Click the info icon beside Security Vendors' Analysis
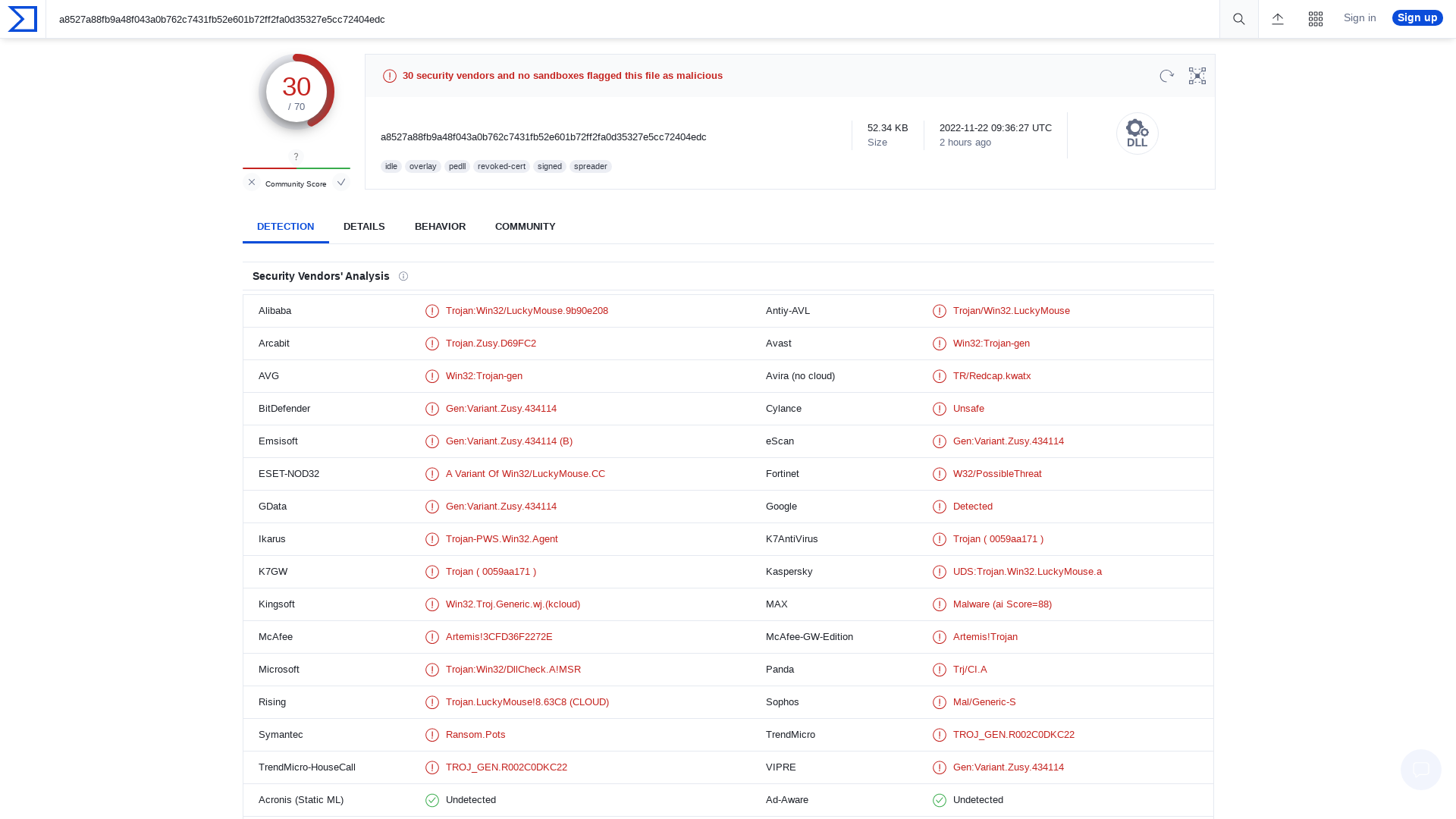1456x819 pixels. tap(403, 276)
